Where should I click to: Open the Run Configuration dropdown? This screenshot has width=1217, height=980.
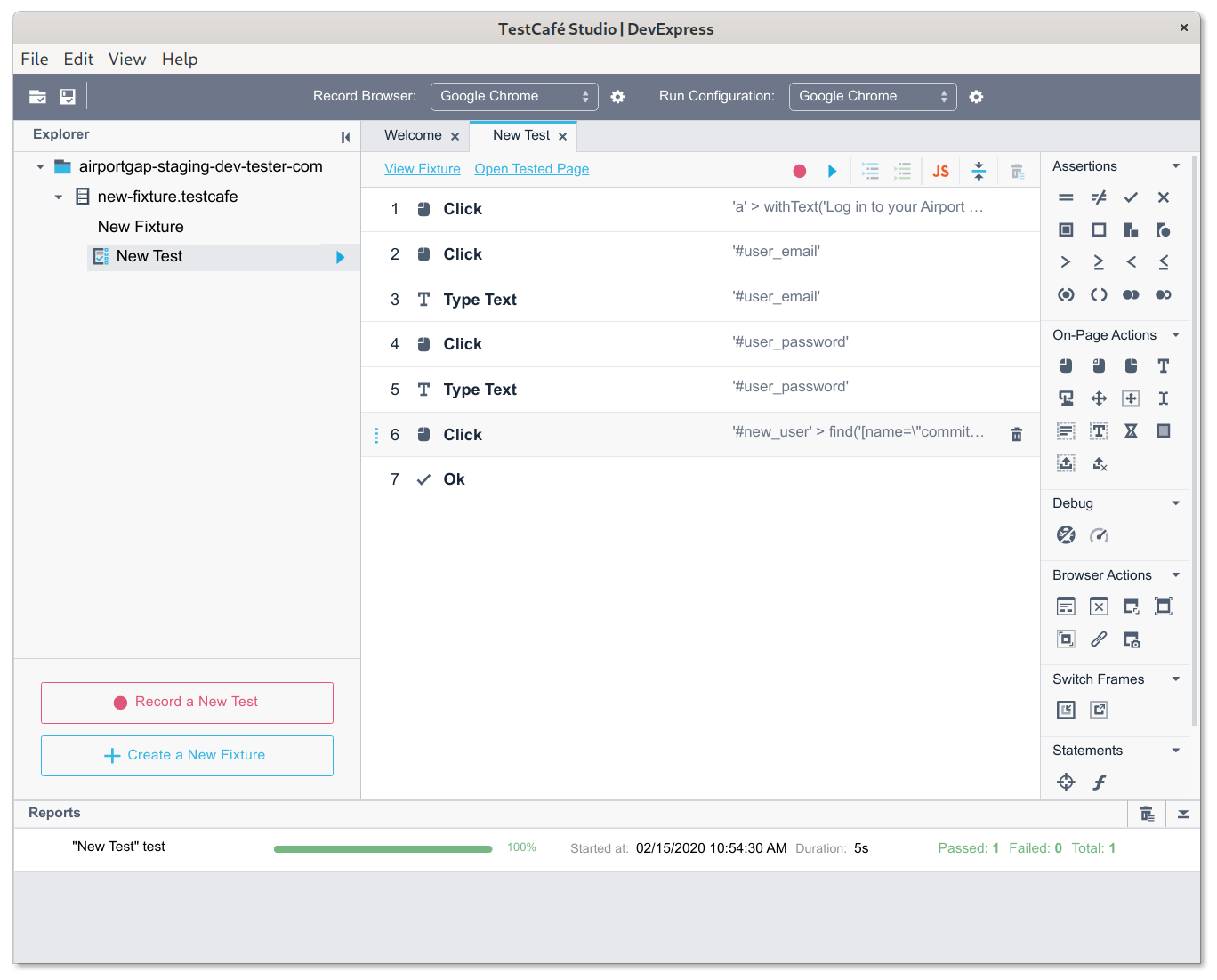[x=873, y=97]
